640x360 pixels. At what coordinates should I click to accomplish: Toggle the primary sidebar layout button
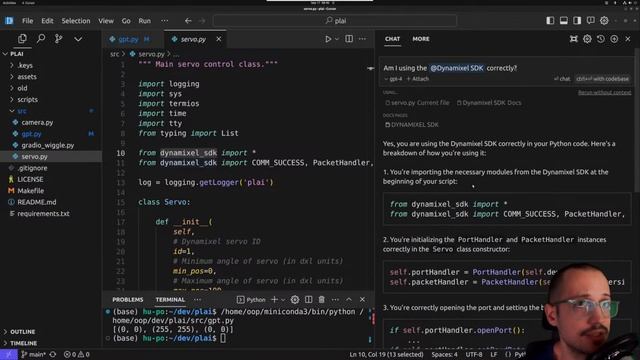pyautogui.click(x=550, y=20)
